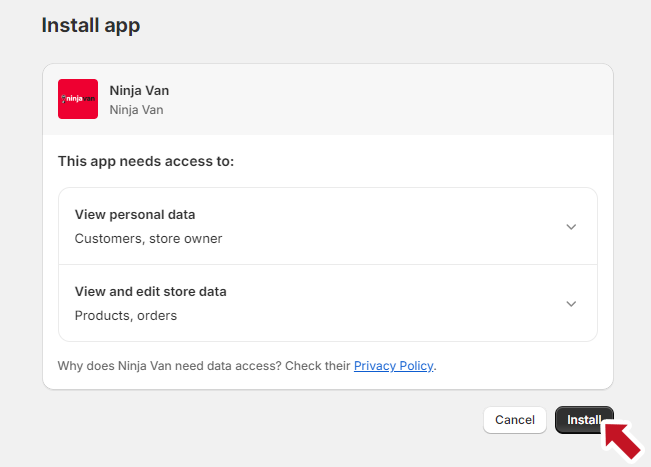Viewport: 651px width, 467px height.
Task: Click the "Products, orders" description
Action: click(x=126, y=316)
